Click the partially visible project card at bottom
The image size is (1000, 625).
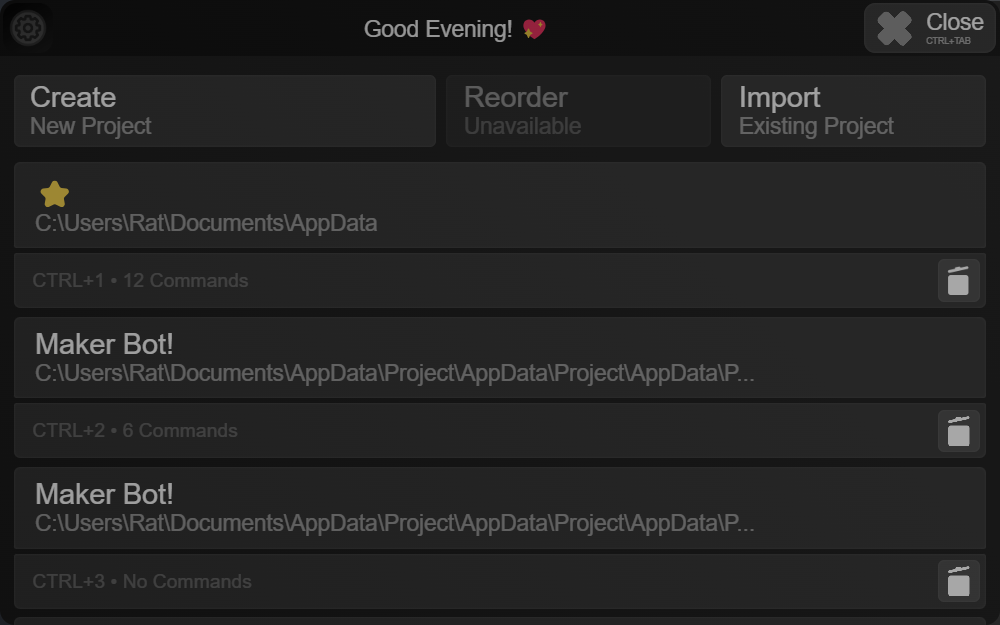pos(500,621)
